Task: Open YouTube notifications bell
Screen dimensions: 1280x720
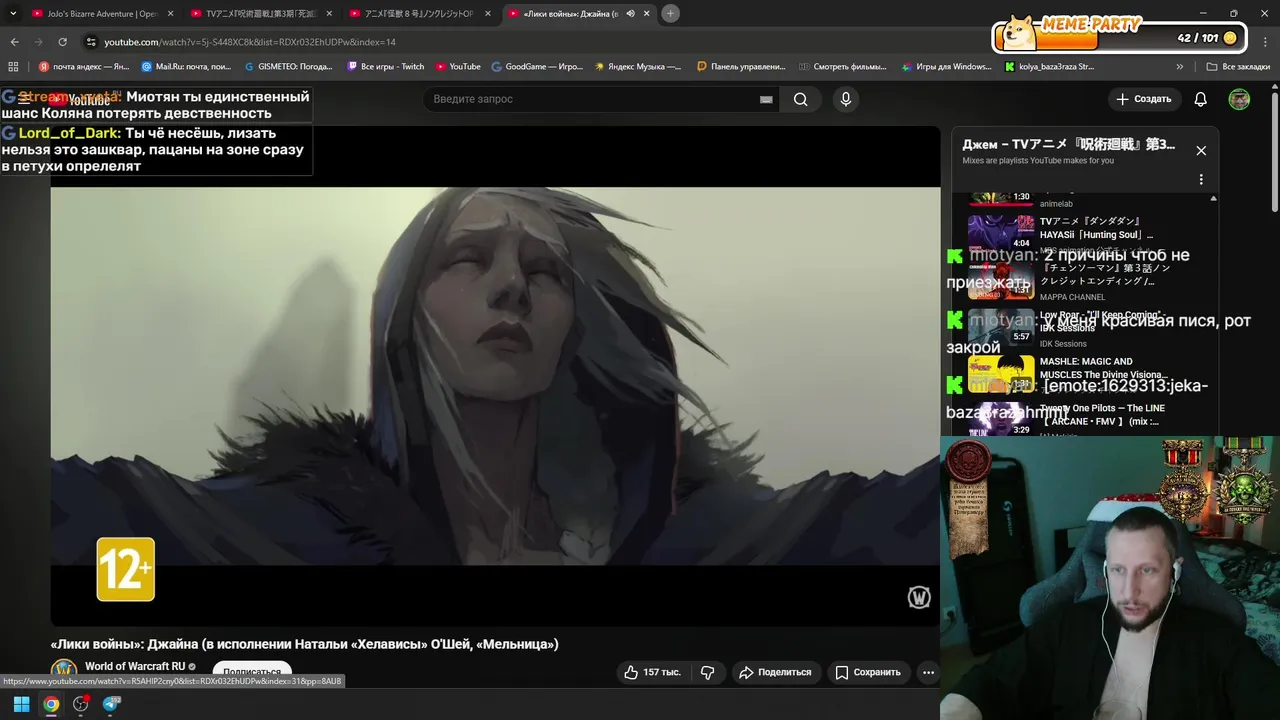Action: pos(1201,99)
